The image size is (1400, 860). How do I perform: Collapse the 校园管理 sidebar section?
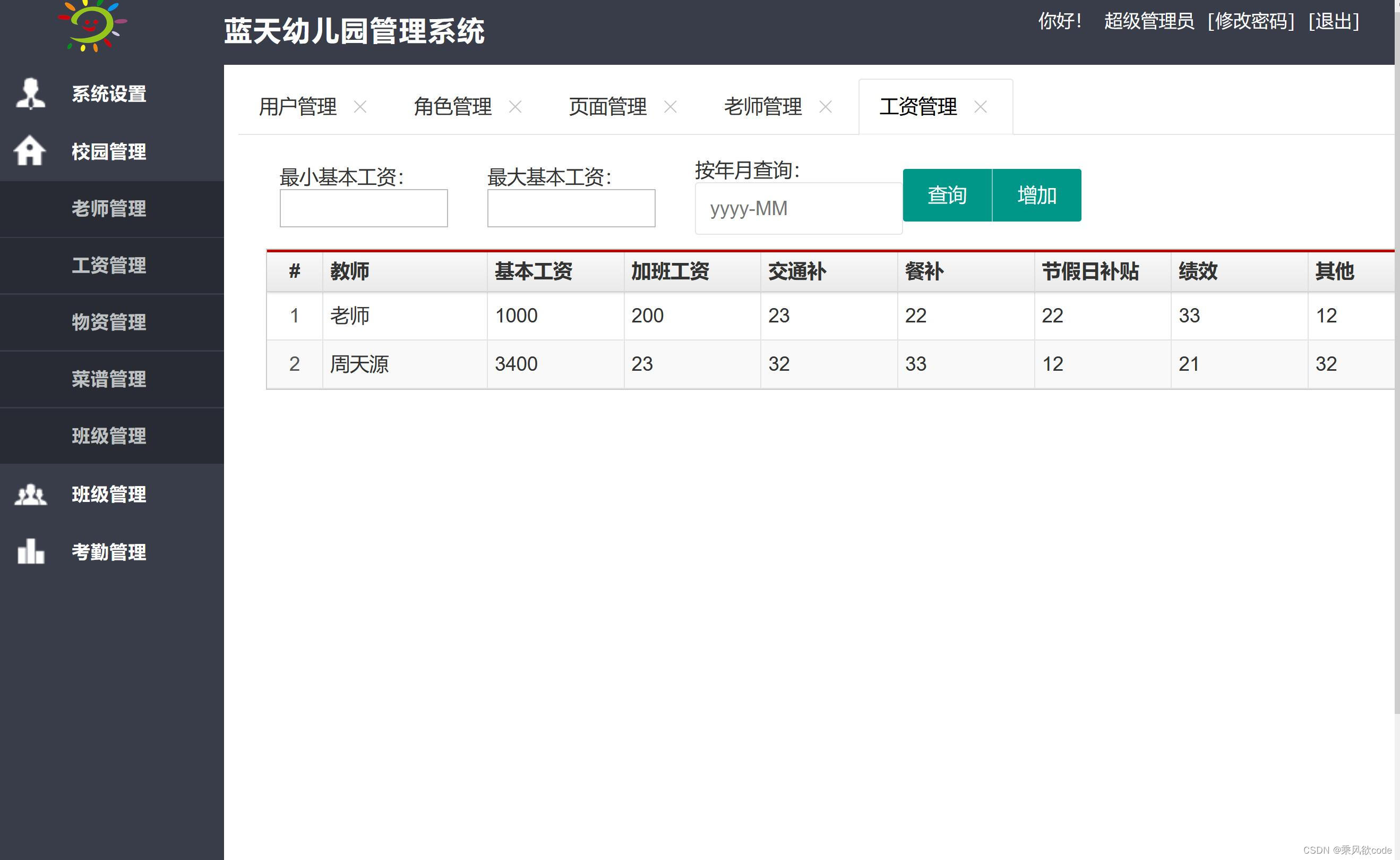pos(108,152)
